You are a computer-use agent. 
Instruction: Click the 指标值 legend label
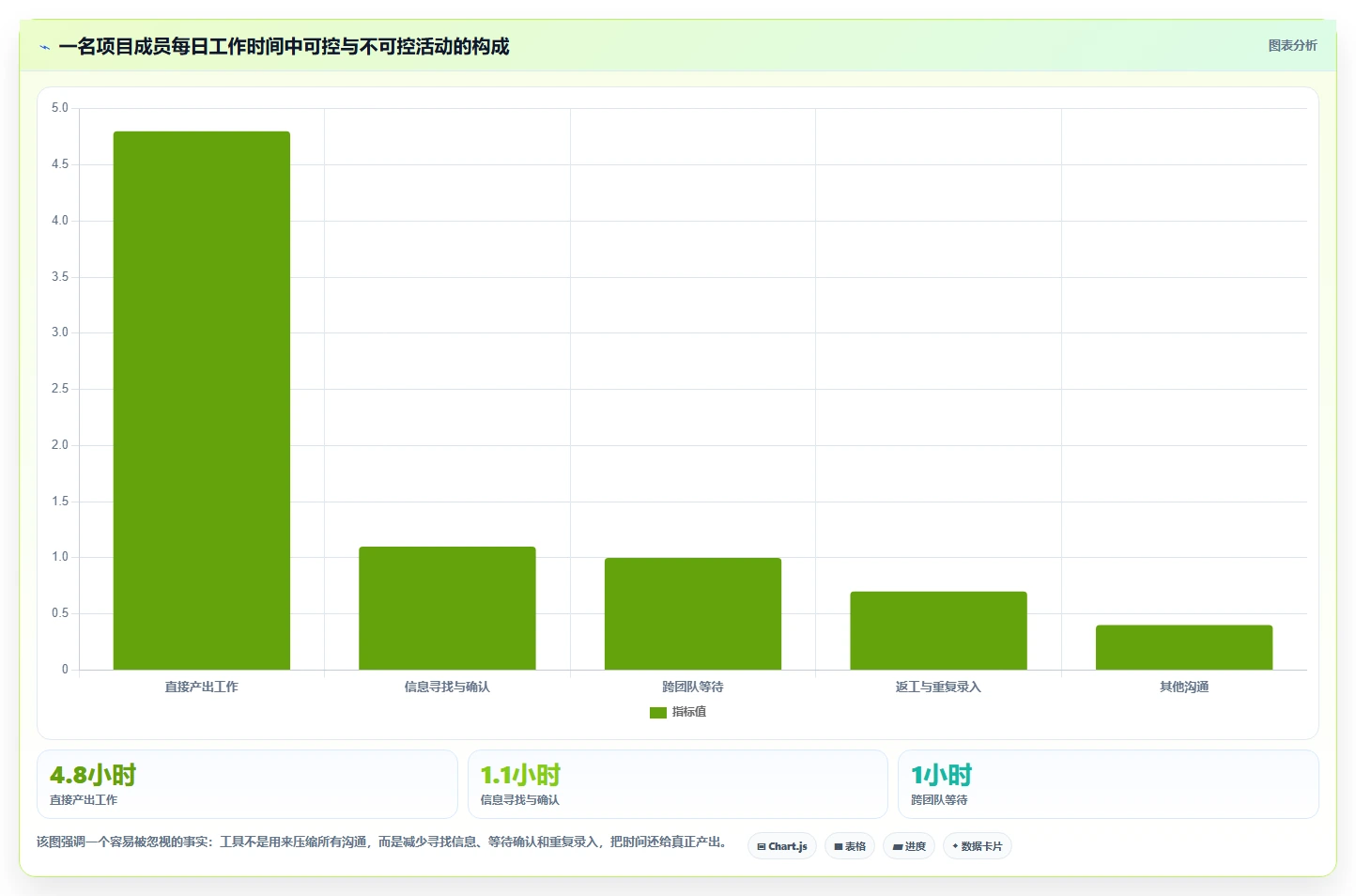(x=689, y=712)
